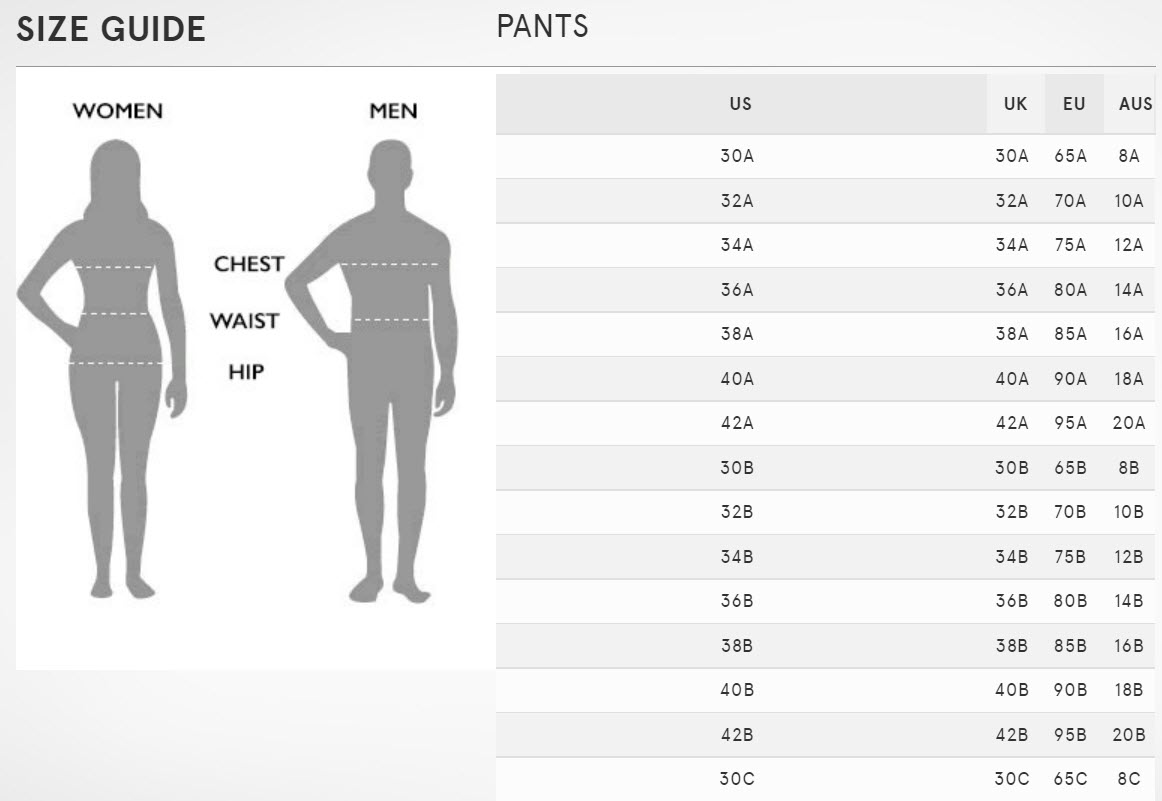
Task: Click the US column header
Action: pos(740,104)
